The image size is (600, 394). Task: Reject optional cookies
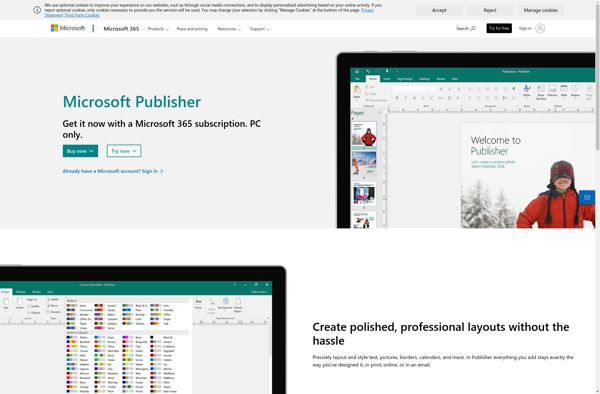[490, 10]
